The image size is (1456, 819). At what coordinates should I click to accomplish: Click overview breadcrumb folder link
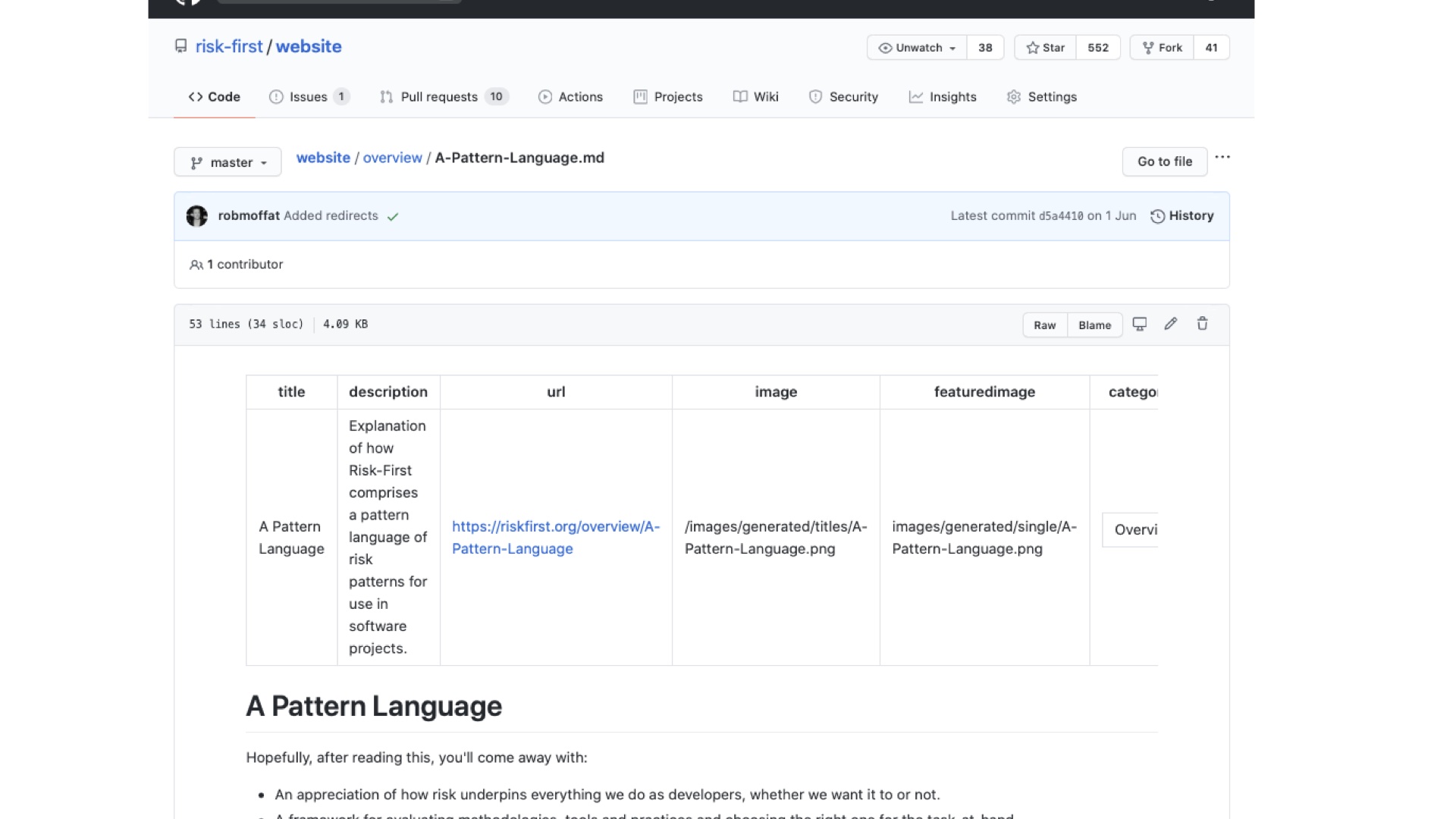(x=392, y=158)
